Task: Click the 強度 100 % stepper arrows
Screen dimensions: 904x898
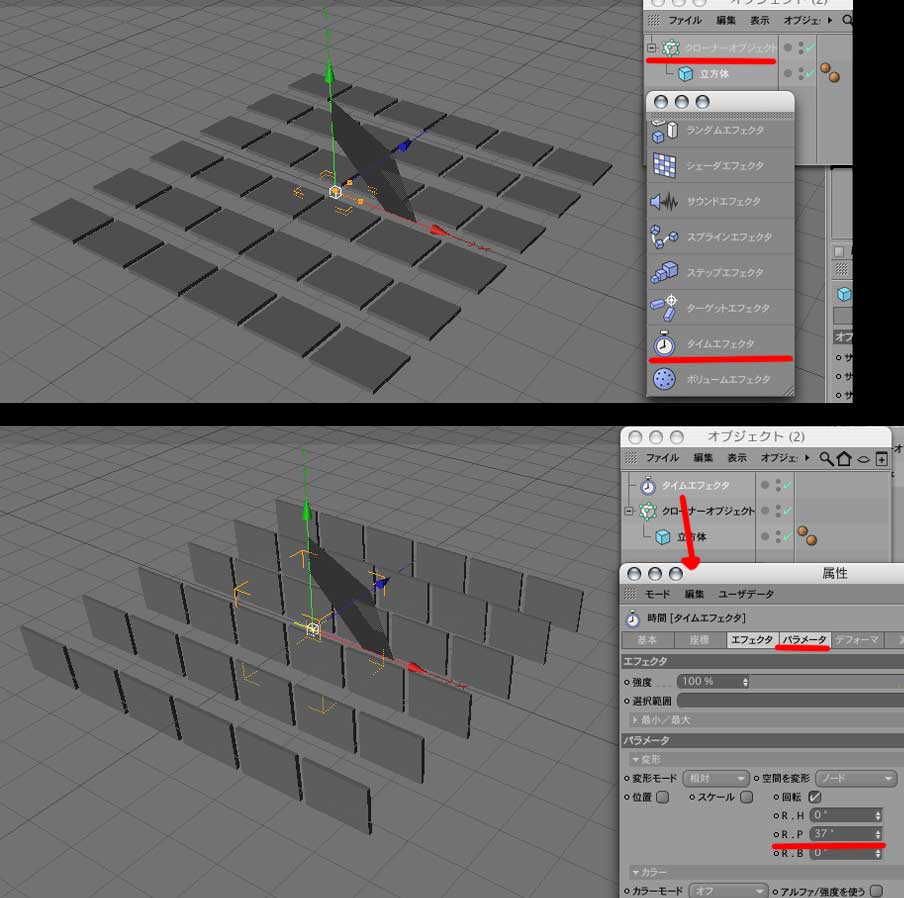Action: [745, 682]
